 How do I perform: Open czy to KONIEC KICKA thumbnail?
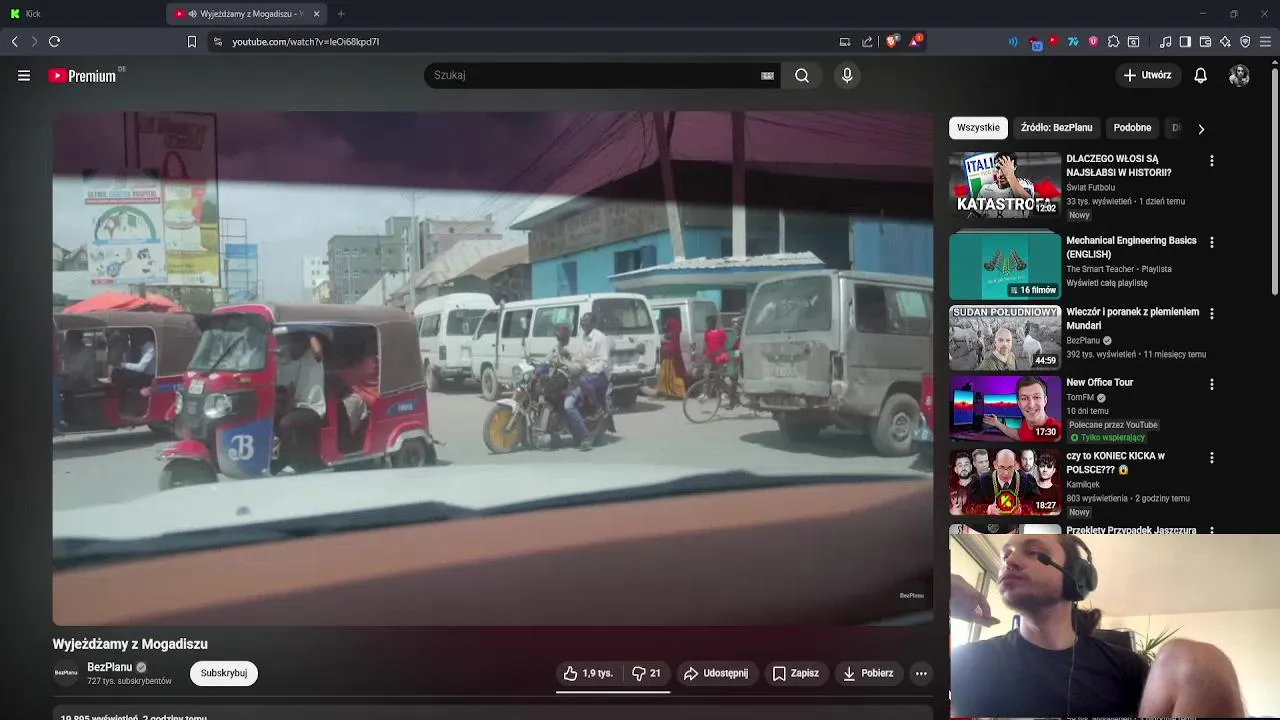coord(1005,481)
